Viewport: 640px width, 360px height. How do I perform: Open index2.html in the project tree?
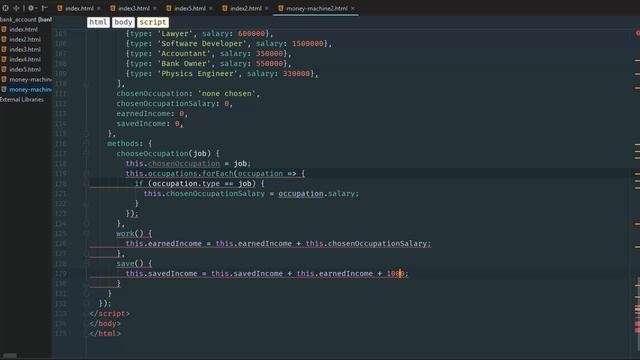click(25, 39)
